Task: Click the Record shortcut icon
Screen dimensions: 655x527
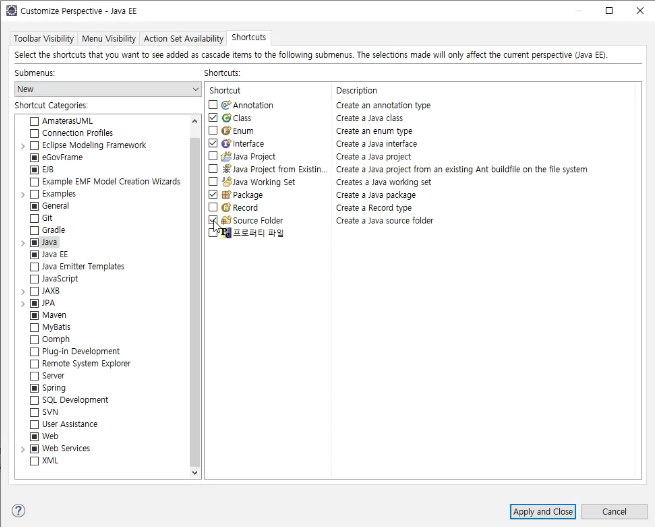Action: click(226, 208)
